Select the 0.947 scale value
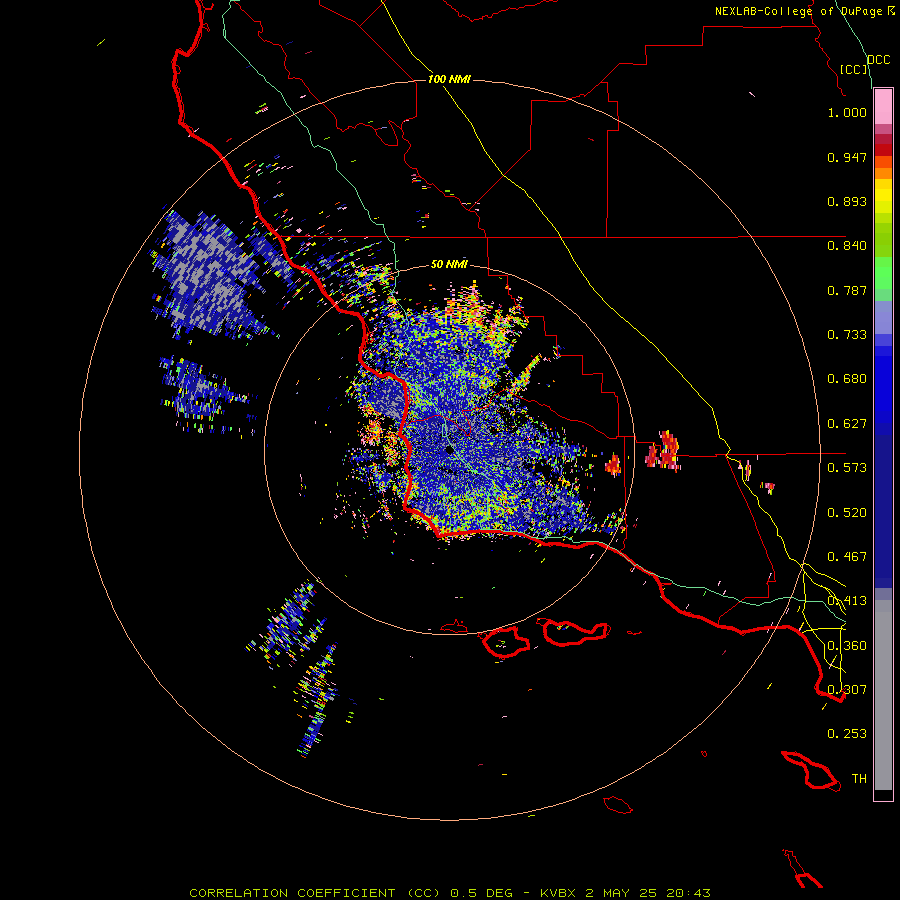Image resolution: width=900 pixels, height=900 pixels. pos(847,157)
